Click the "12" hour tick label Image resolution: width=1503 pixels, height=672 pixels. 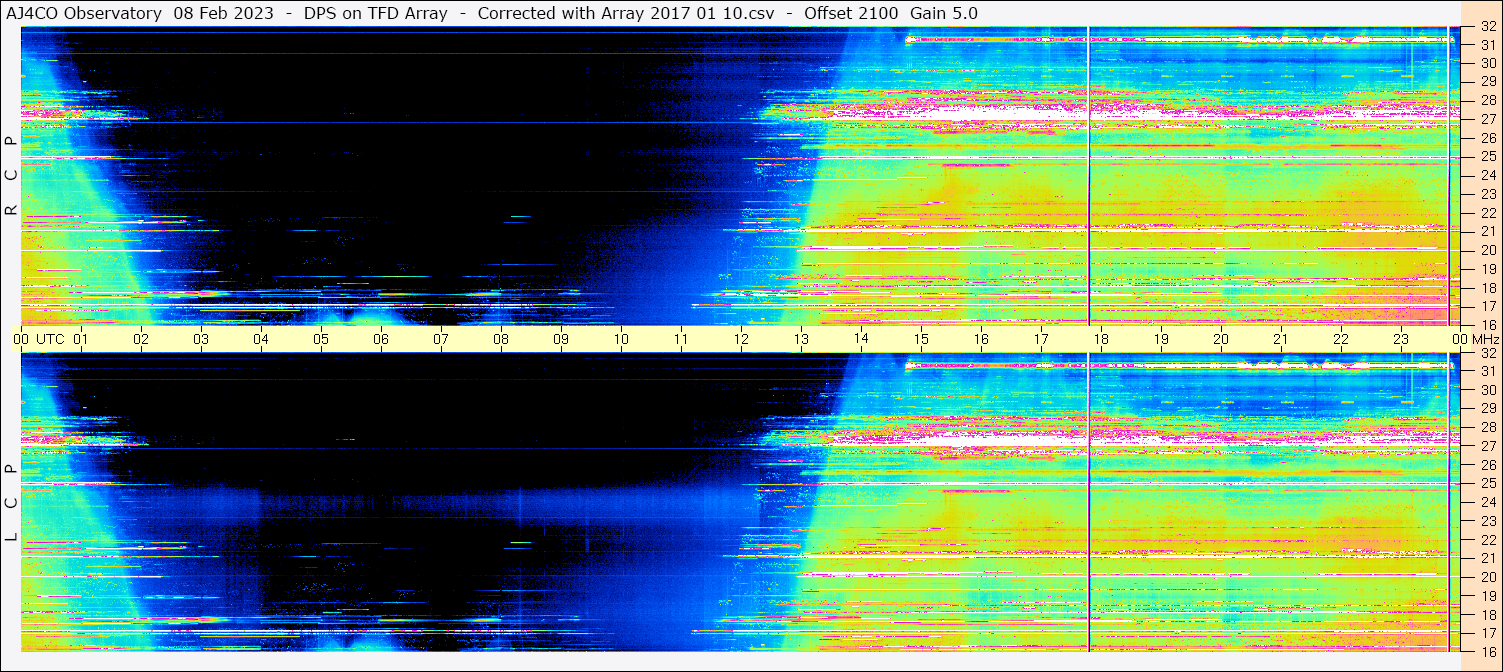(x=741, y=339)
